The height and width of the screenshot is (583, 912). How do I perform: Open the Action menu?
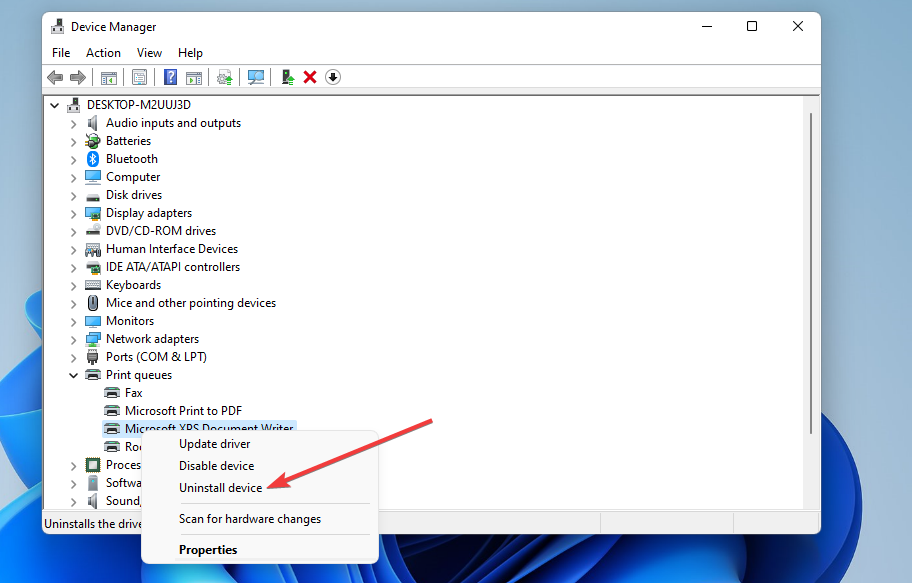pos(103,52)
